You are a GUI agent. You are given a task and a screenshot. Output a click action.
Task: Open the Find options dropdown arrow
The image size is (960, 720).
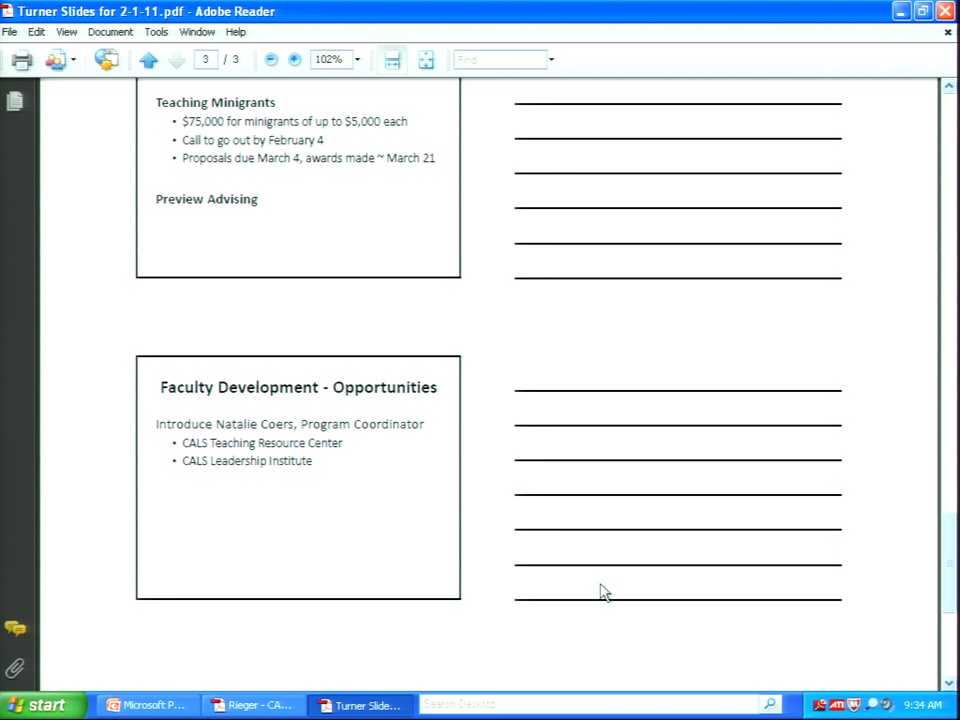[552, 59]
